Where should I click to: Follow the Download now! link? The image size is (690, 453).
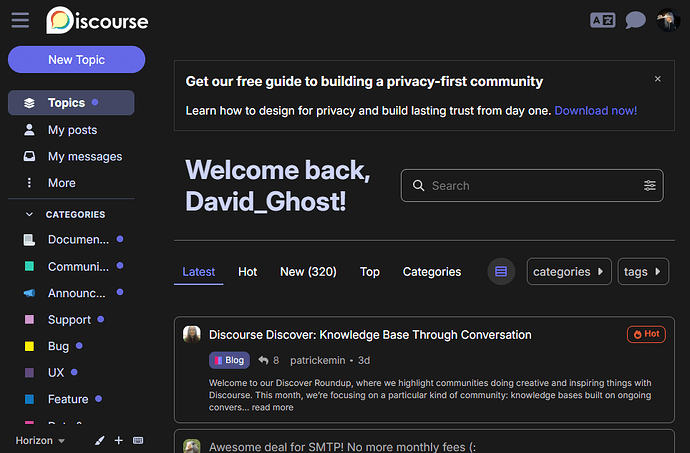[595, 110]
